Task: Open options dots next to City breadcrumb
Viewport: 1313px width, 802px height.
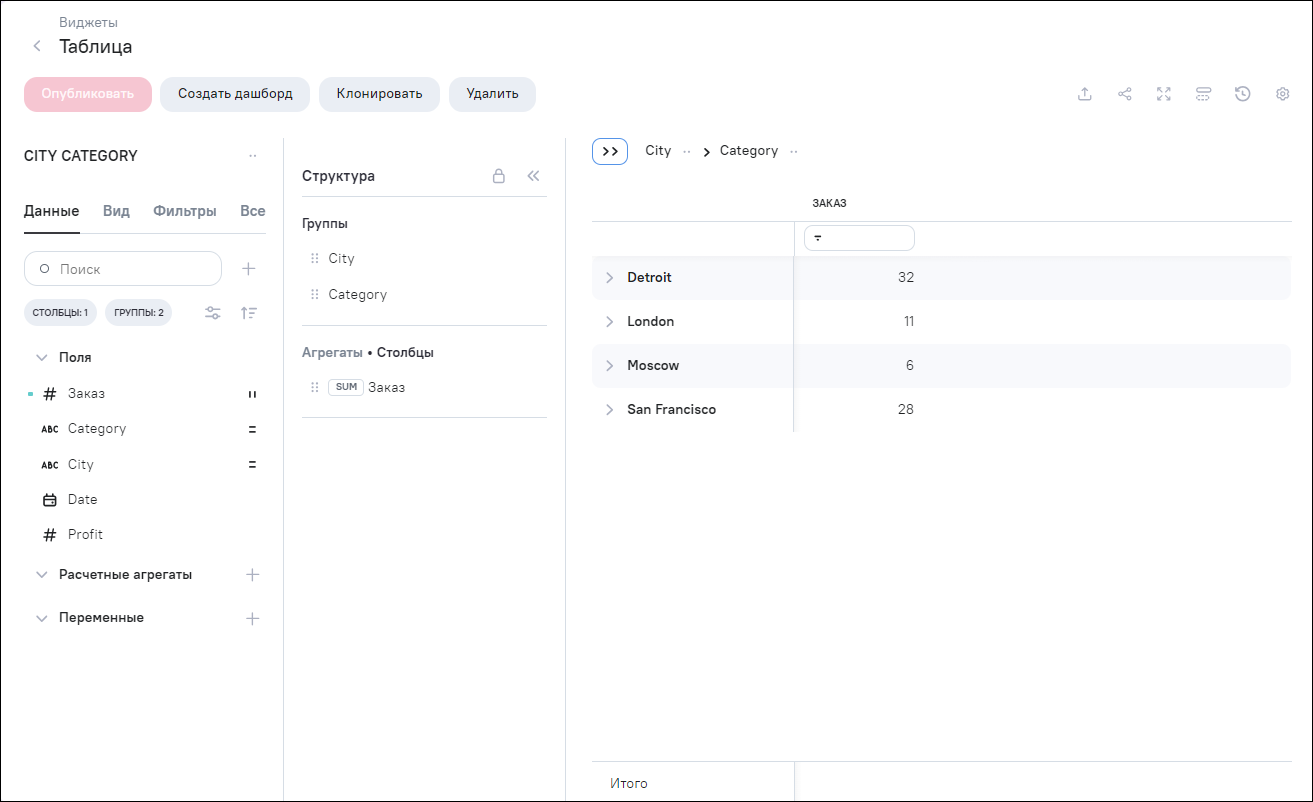Action: [687, 151]
